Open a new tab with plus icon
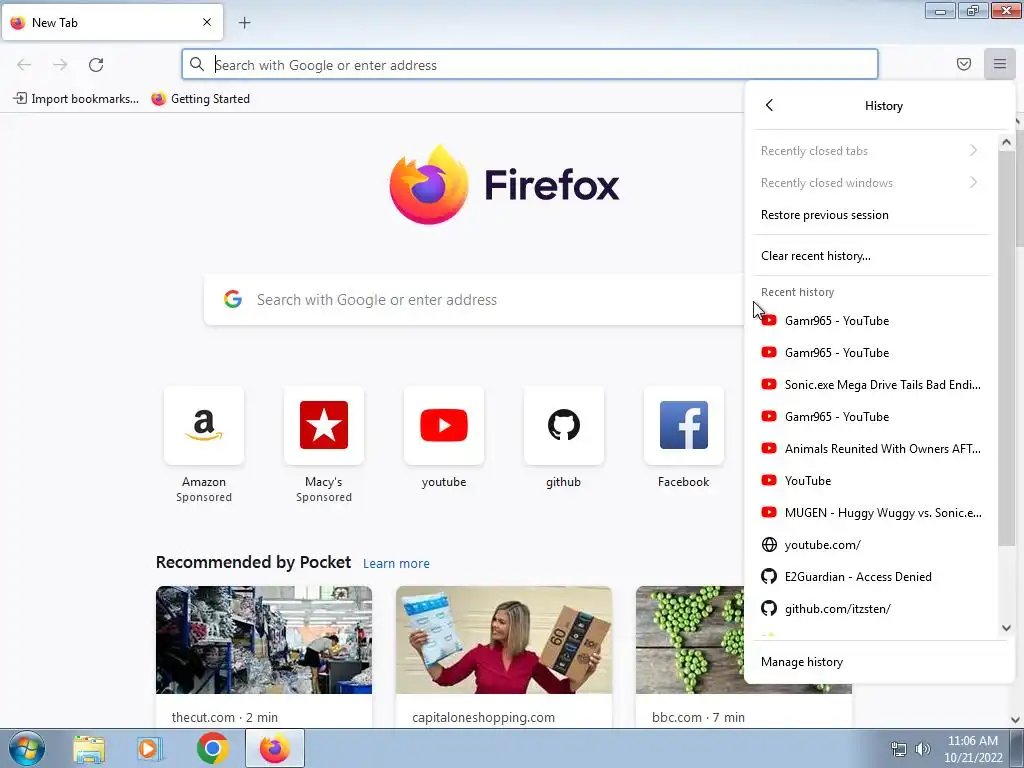This screenshot has width=1024, height=768. (244, 23)
